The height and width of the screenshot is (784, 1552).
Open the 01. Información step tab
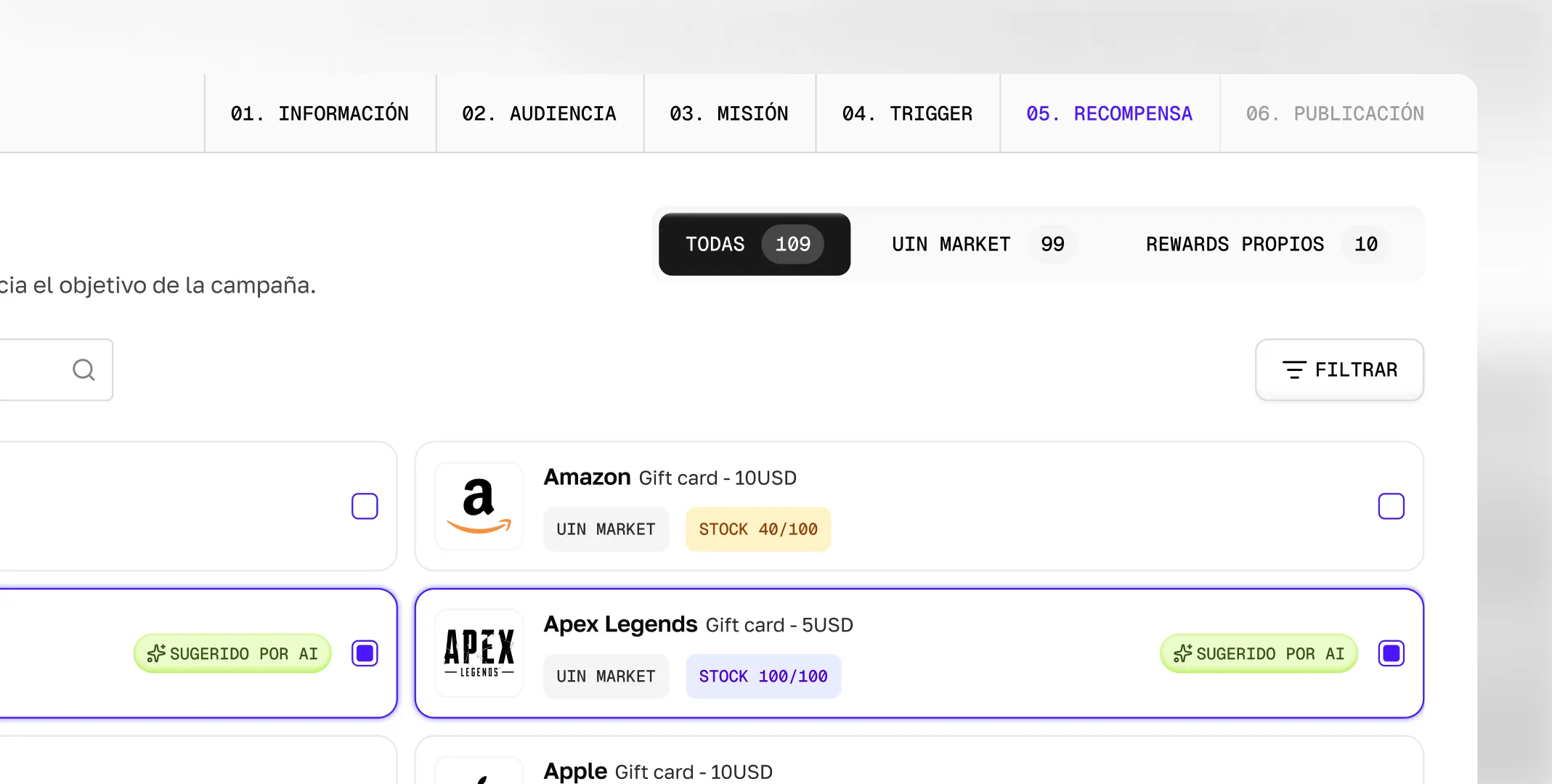(320, 113)
